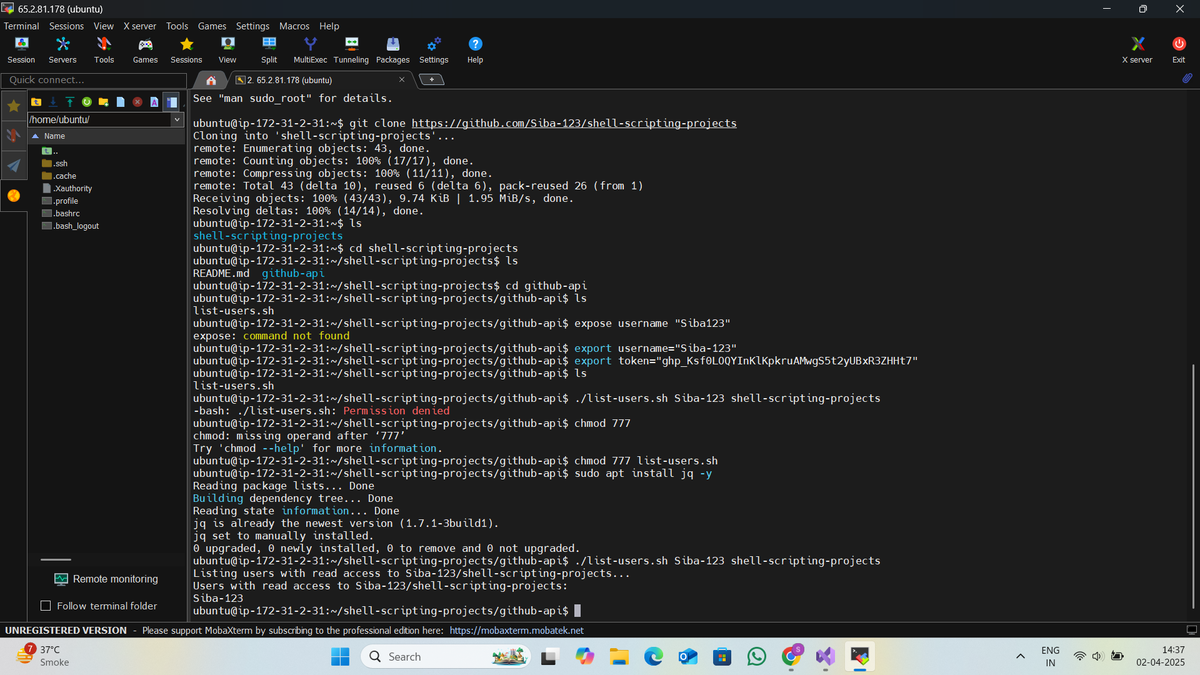Image resolution: width=1200 pixels, height=675 pixels.
Task: Enable Follow terminal folder checkbox
Action: [46, 606]
